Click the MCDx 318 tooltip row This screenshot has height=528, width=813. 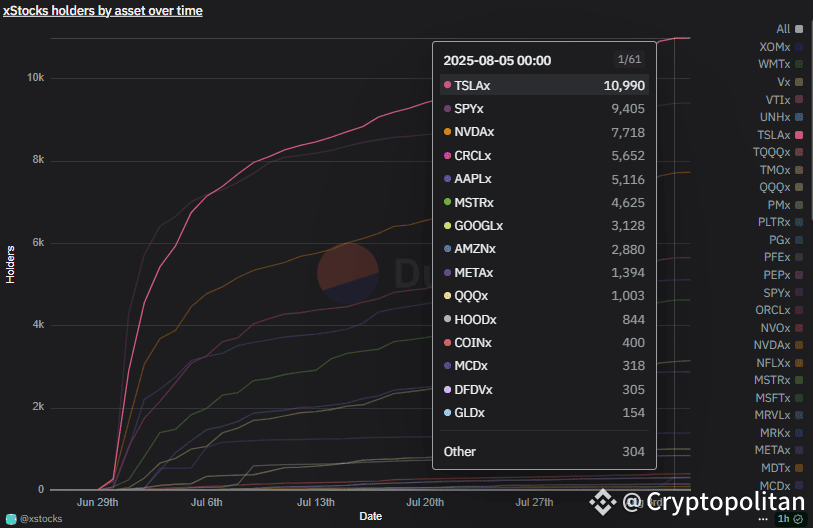coord(544,366)
